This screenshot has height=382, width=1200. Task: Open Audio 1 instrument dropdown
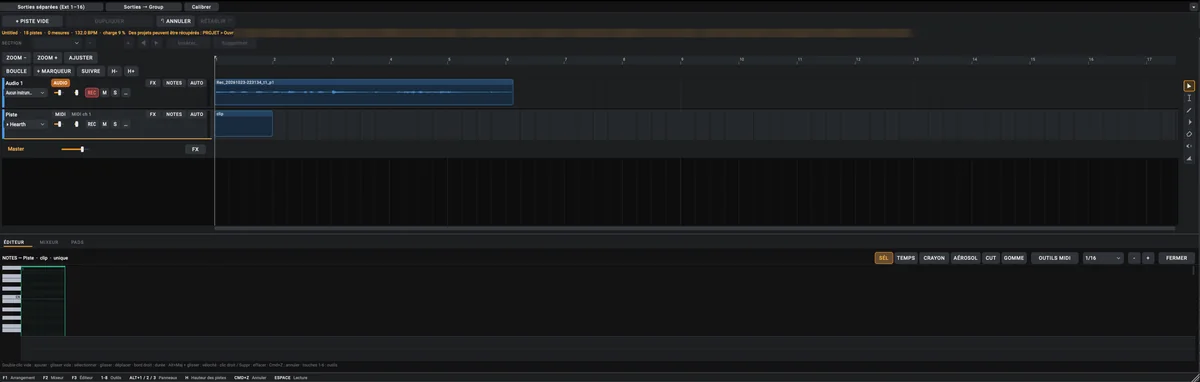25,93
